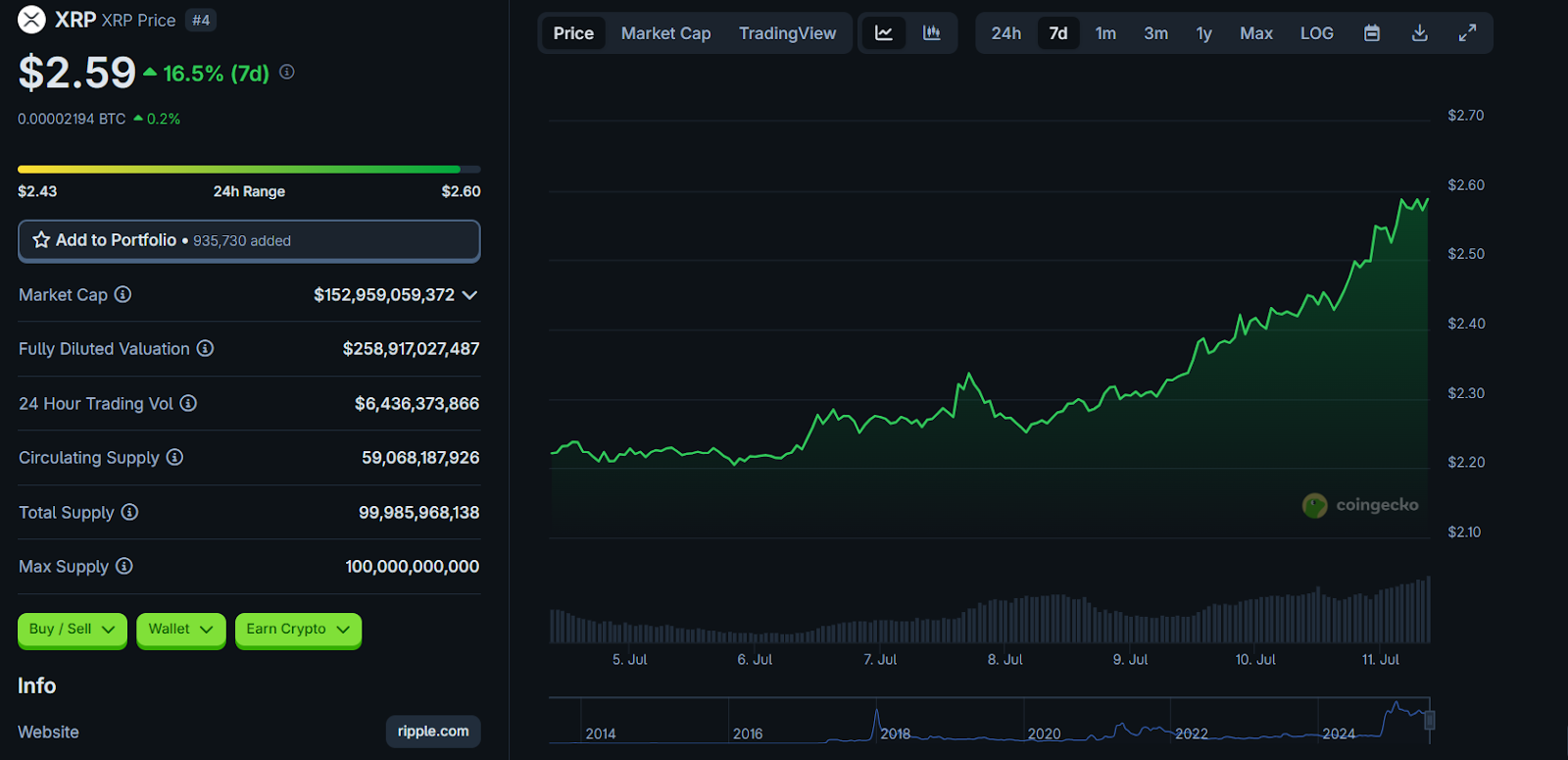Click the 5. Jul date label on axis
This screenshot has width=1568, height=760.
(630, 660)
